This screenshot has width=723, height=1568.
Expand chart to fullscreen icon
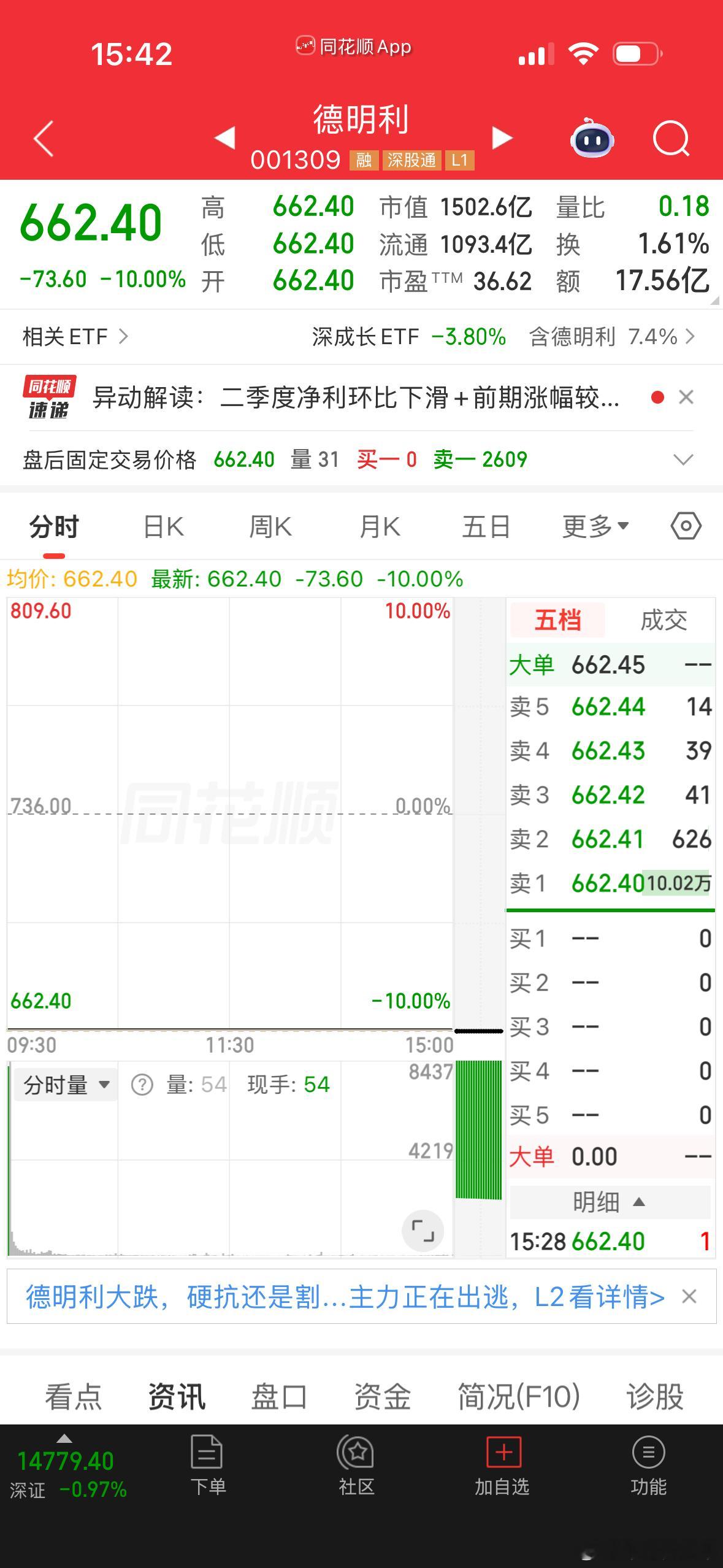tap(423, 1231)
